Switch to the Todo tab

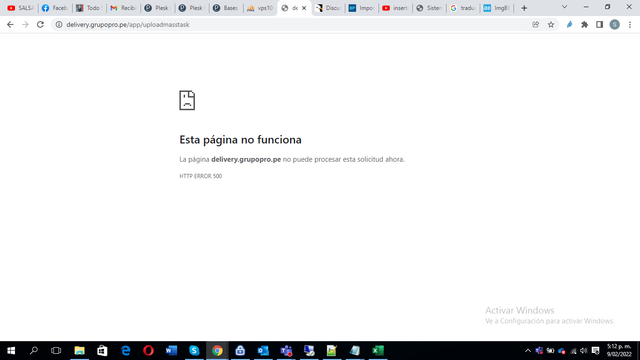[89, 8]
